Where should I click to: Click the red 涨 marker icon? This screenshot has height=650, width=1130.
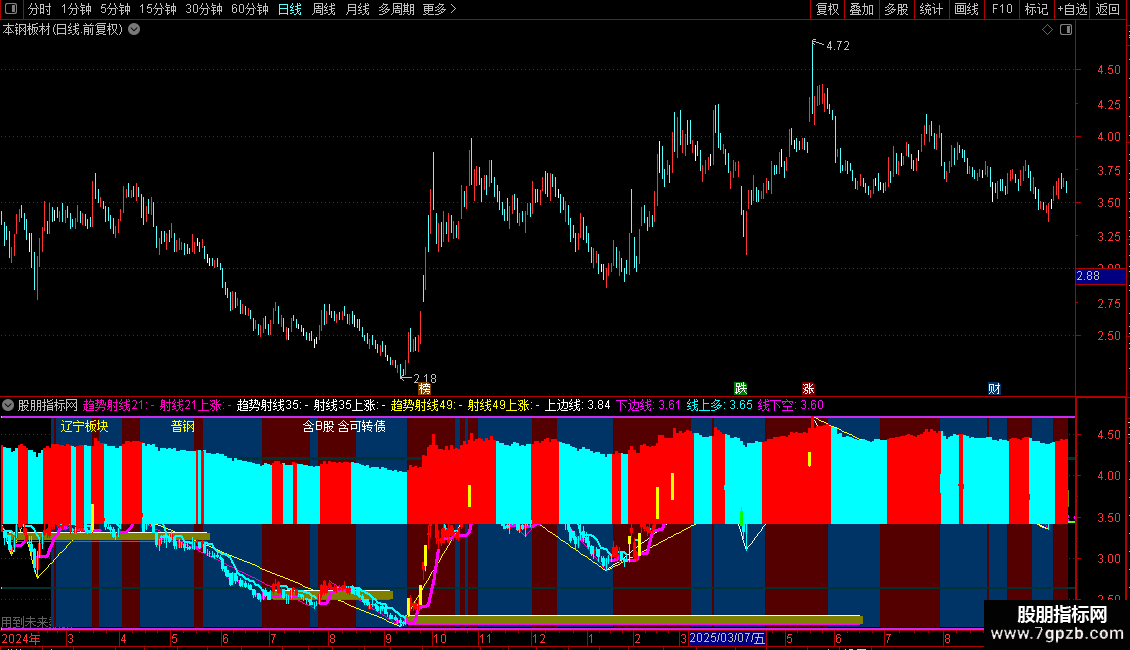click(808, 389)
